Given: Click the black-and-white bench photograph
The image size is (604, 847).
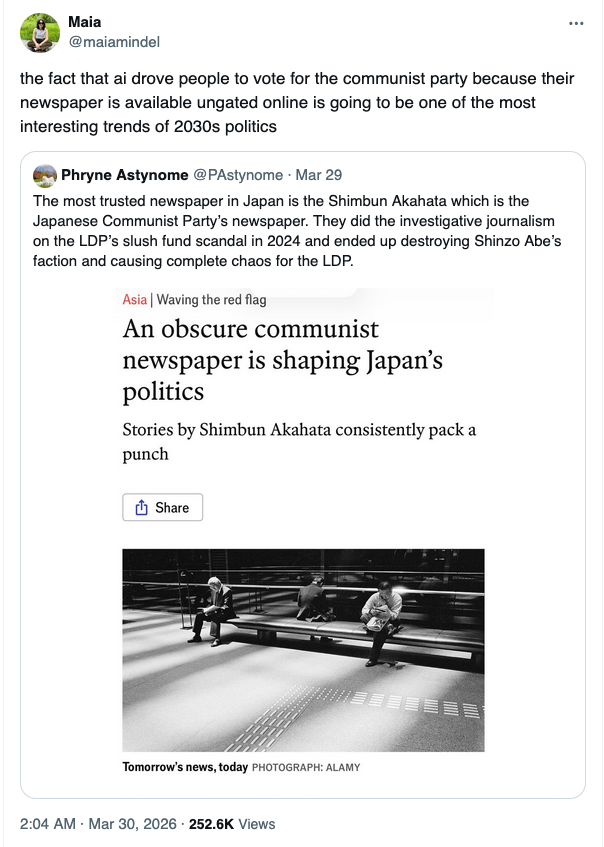Looking at the screenshot, I should [303, 649].
